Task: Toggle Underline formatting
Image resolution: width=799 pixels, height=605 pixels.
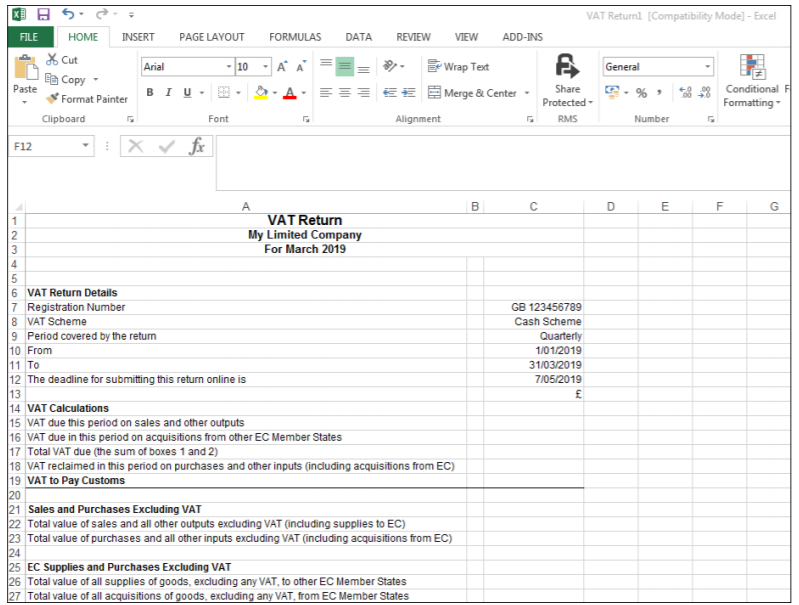Action: pos(187,92)
